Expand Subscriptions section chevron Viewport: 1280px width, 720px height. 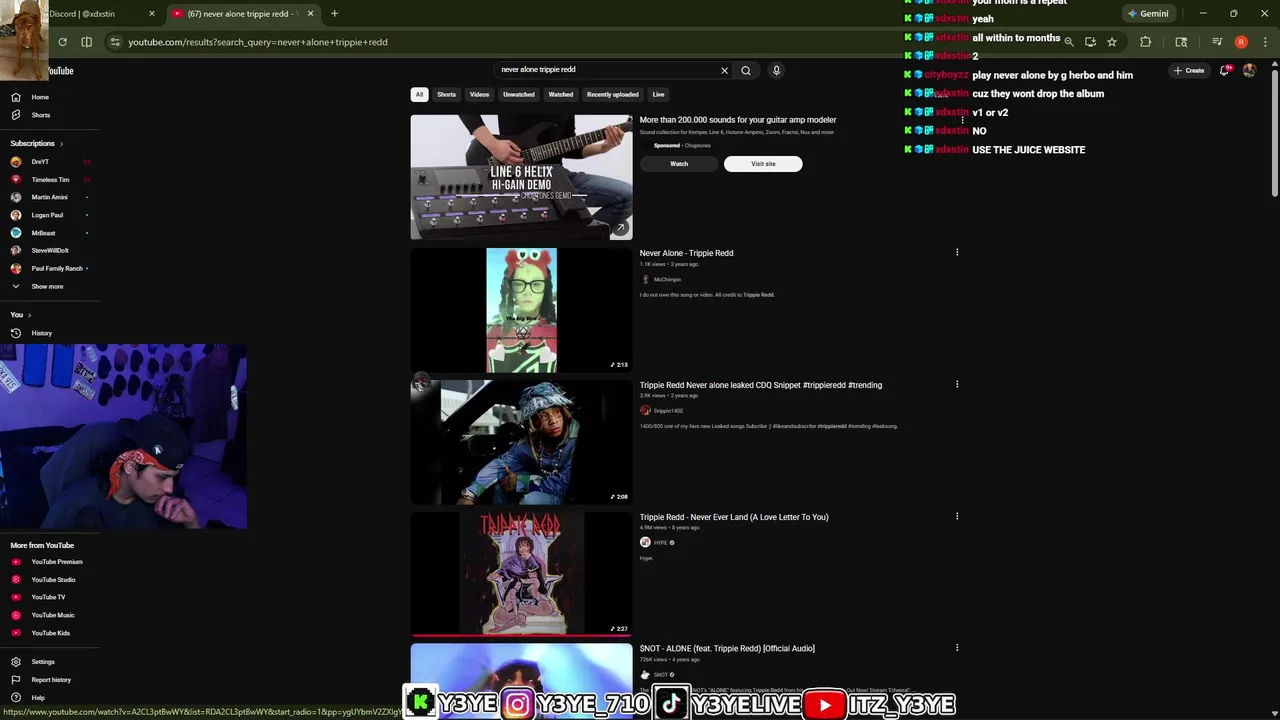point(61,144)
